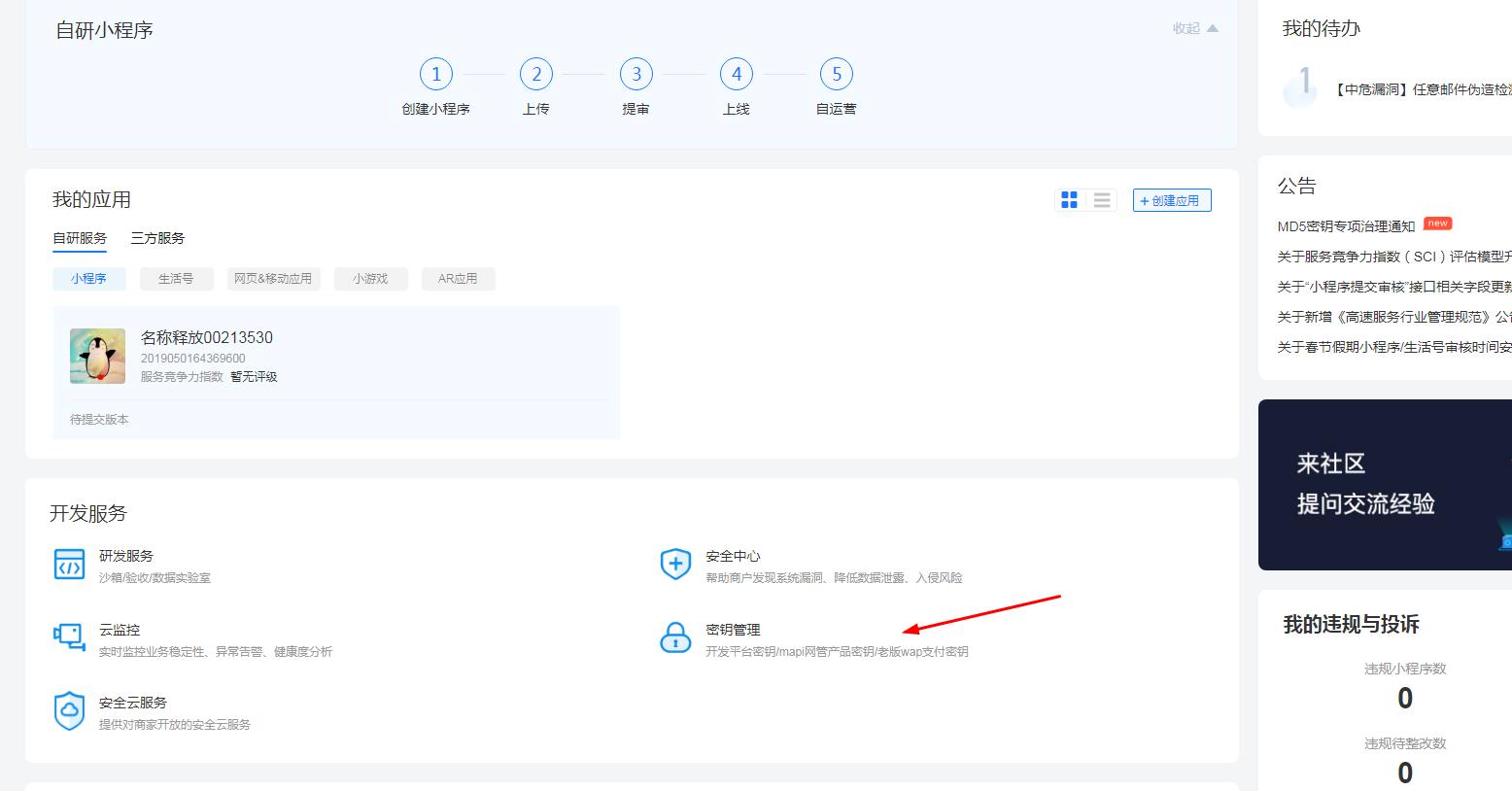Open the 安全云服务 shield icon
This screenshot has width=1512, height=791.
pos(69,711)
